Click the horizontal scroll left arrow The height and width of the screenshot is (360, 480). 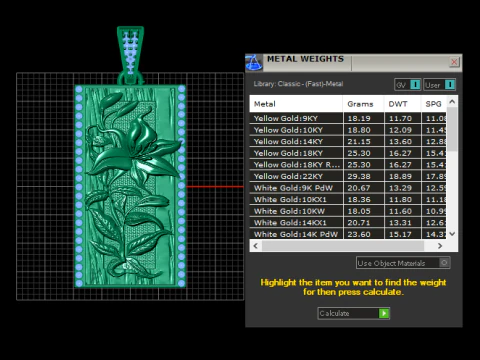256,246
